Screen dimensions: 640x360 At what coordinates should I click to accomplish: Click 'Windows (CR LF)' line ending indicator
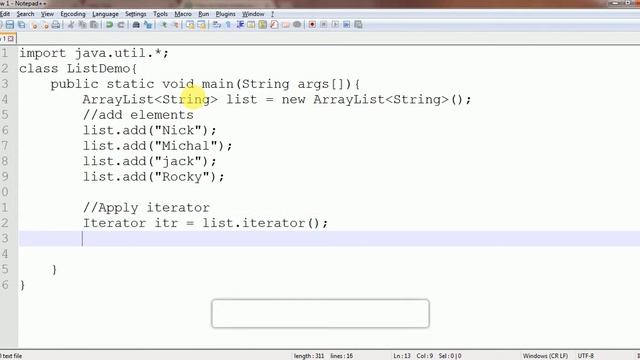click(545, 356)
